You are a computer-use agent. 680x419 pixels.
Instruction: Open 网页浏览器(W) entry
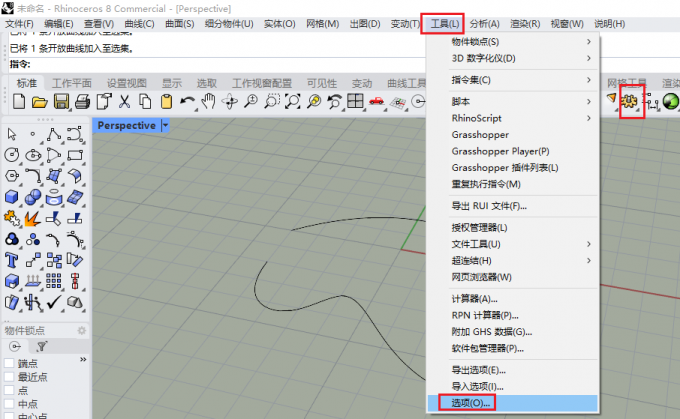(512, 277)
